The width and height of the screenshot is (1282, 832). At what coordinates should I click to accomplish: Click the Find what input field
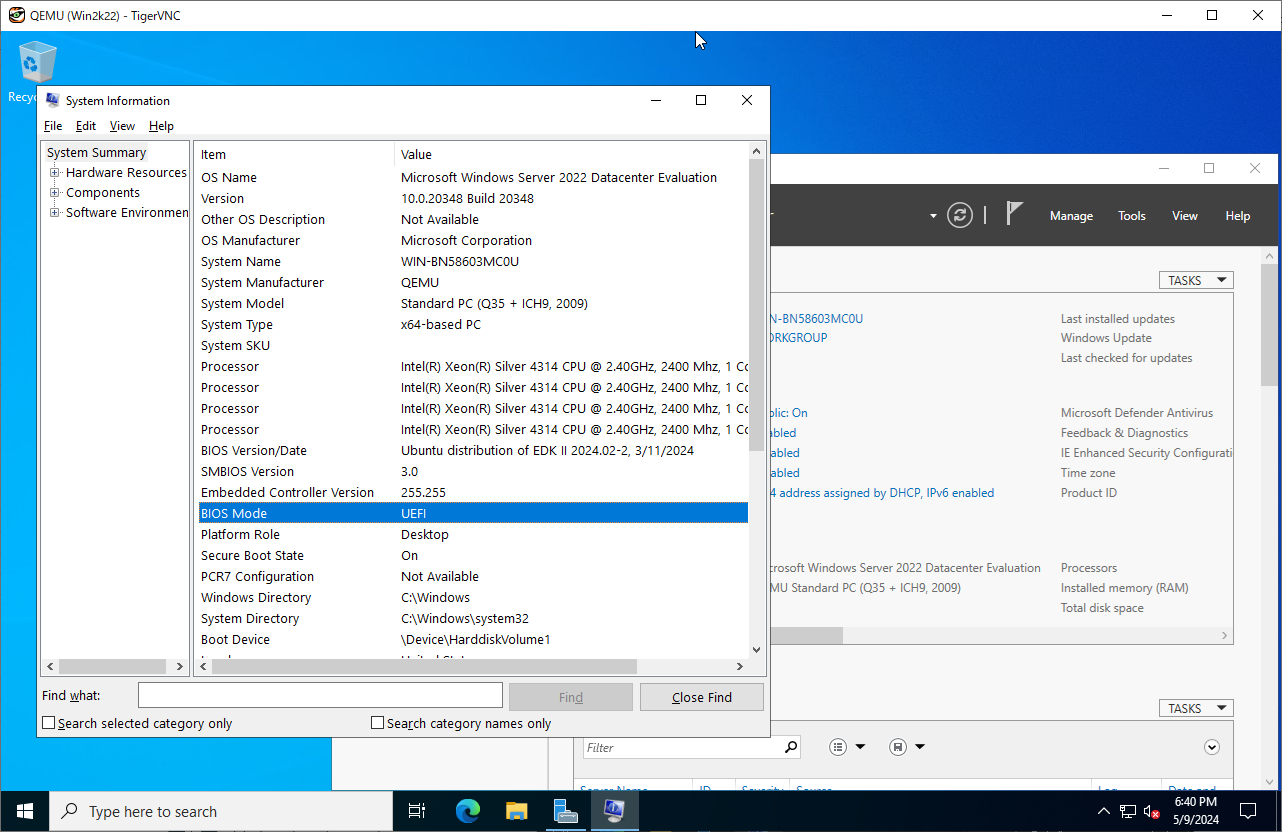pyautogui.click(x=320, y=696)
